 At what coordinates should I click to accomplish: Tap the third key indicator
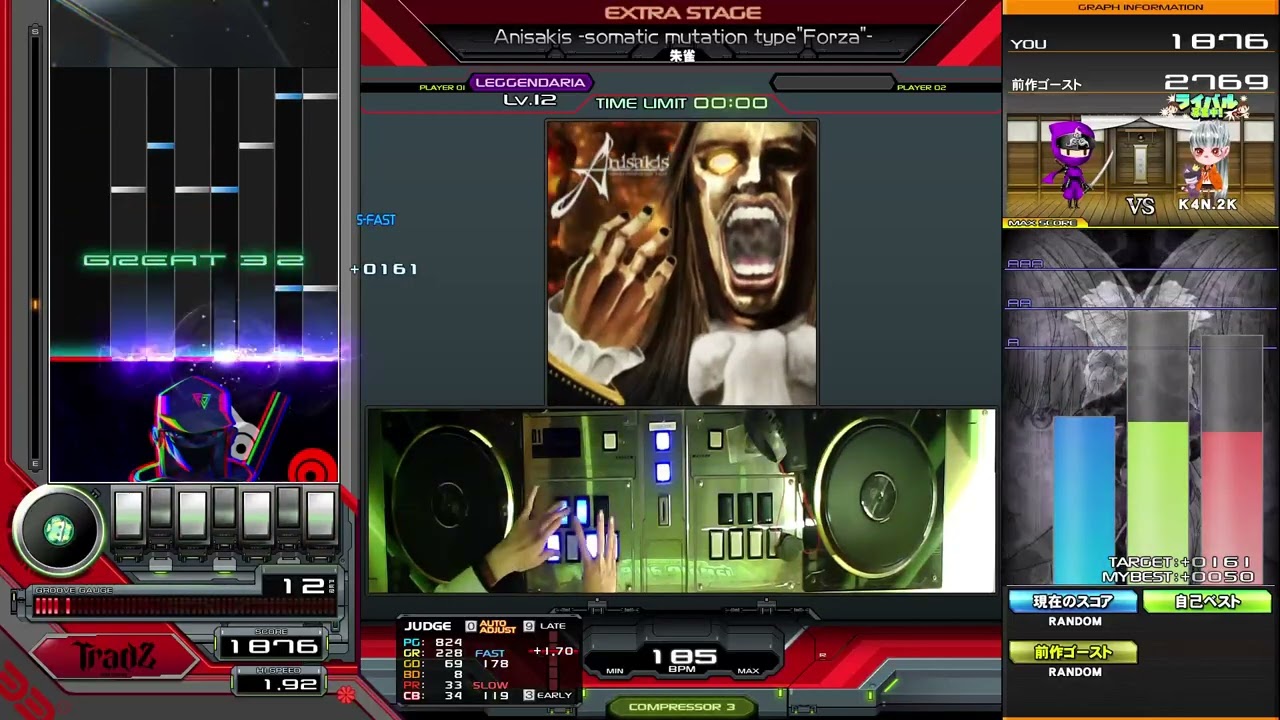click(x=192, y=515)
